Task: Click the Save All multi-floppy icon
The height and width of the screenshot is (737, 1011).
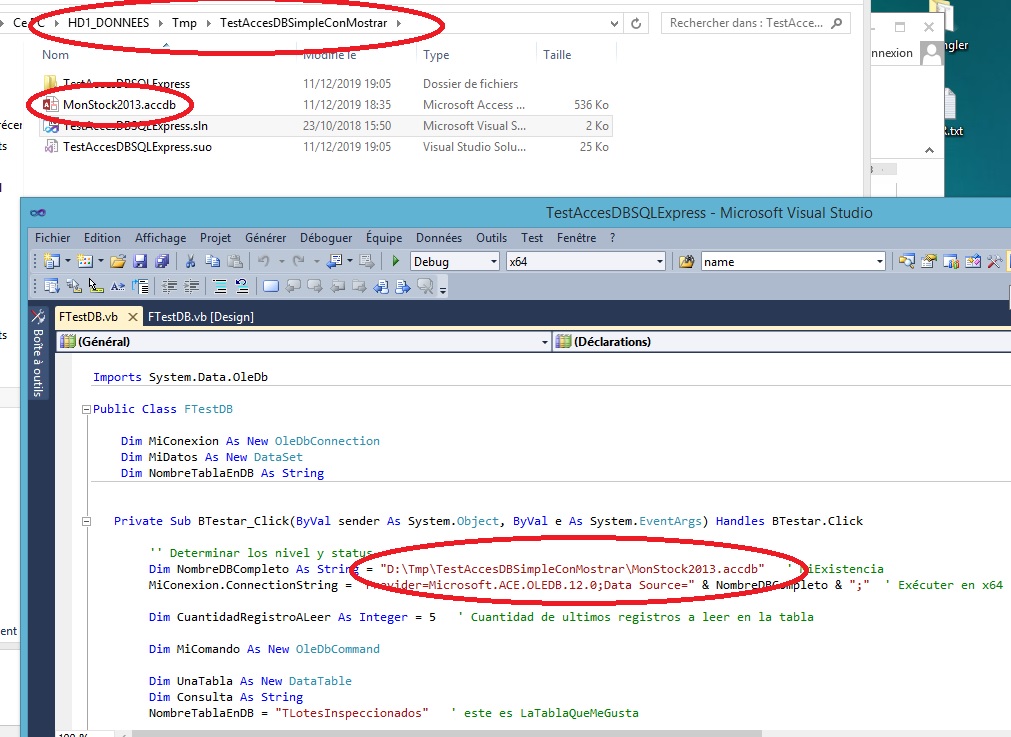Action: (162, 261)
